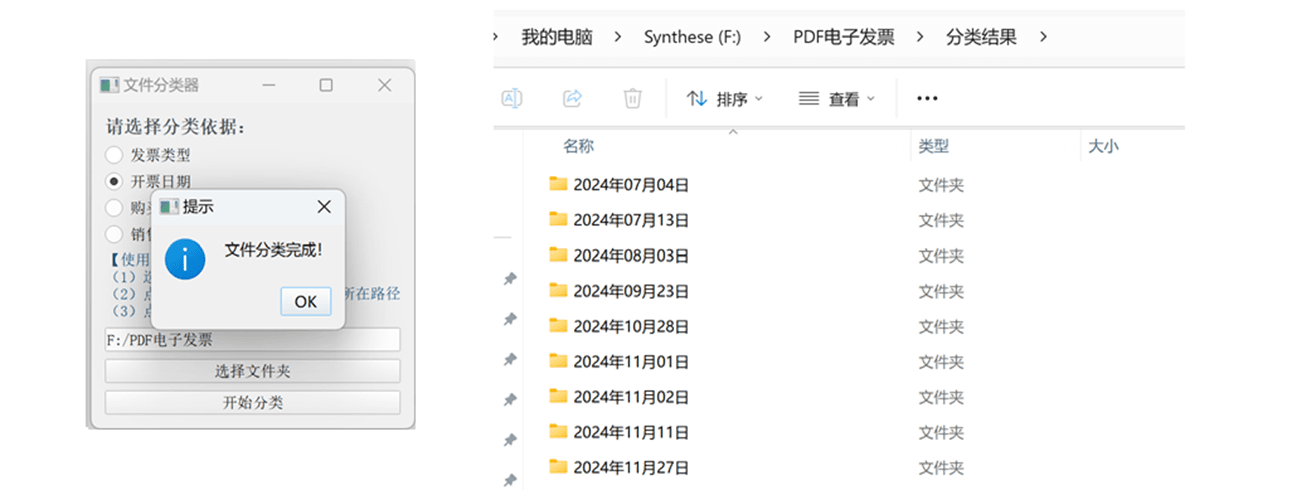Click PDF电子发票 breadcrumb in Explorer

tap(844, 38)
